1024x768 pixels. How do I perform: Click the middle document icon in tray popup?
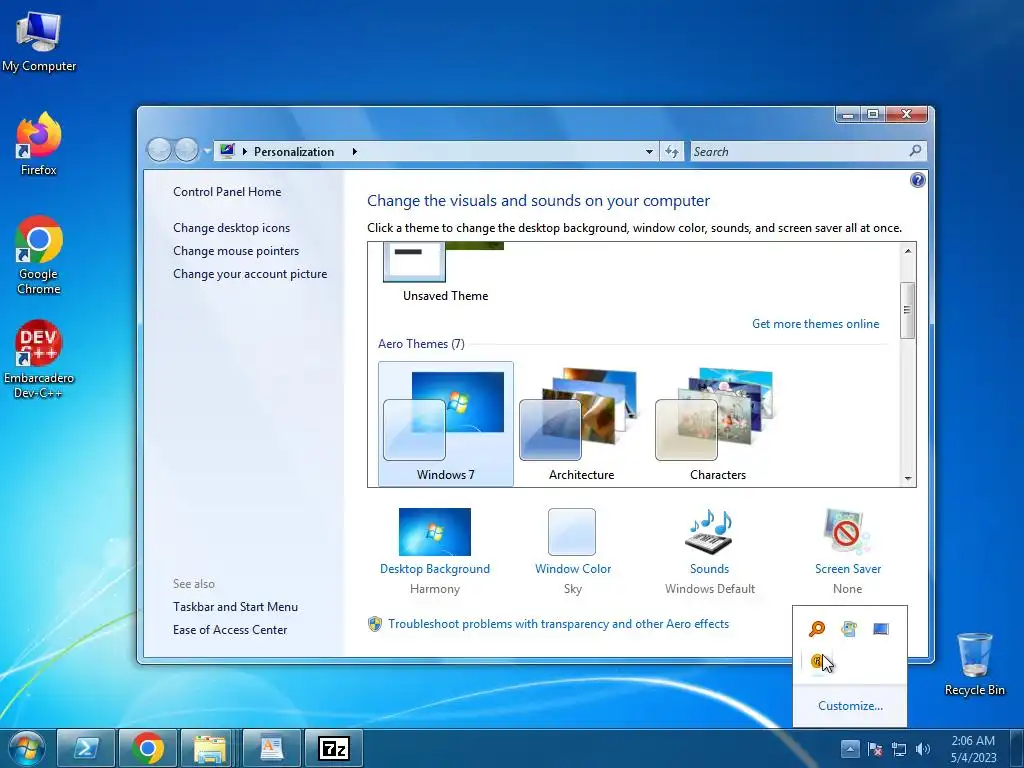[849, 628]
